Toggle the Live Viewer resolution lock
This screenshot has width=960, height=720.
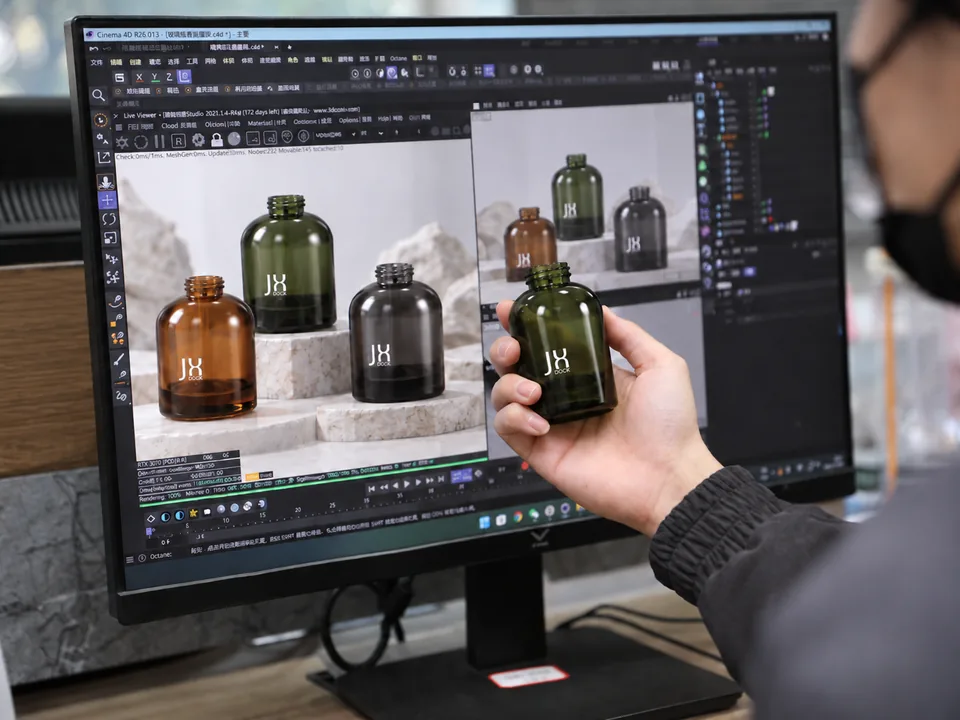(x=217, y=140)
